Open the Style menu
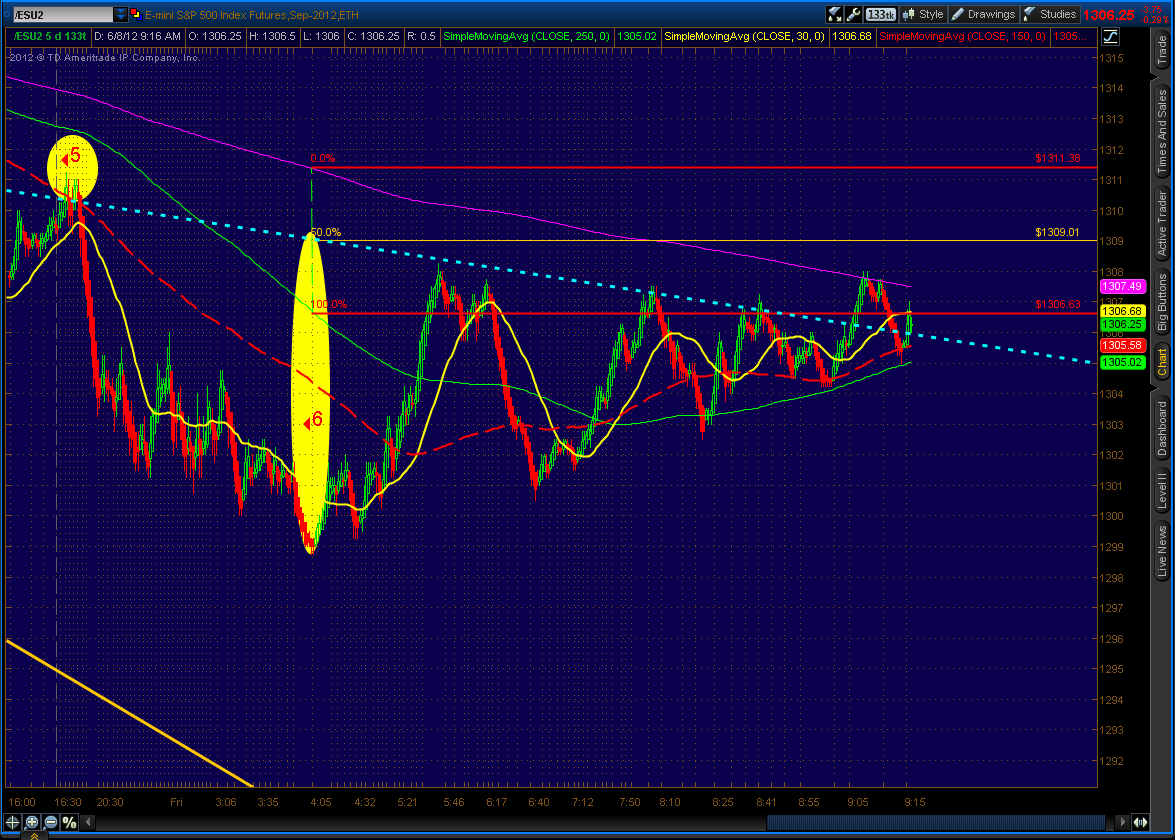1175x840 pixels. [x=923, y=14]
